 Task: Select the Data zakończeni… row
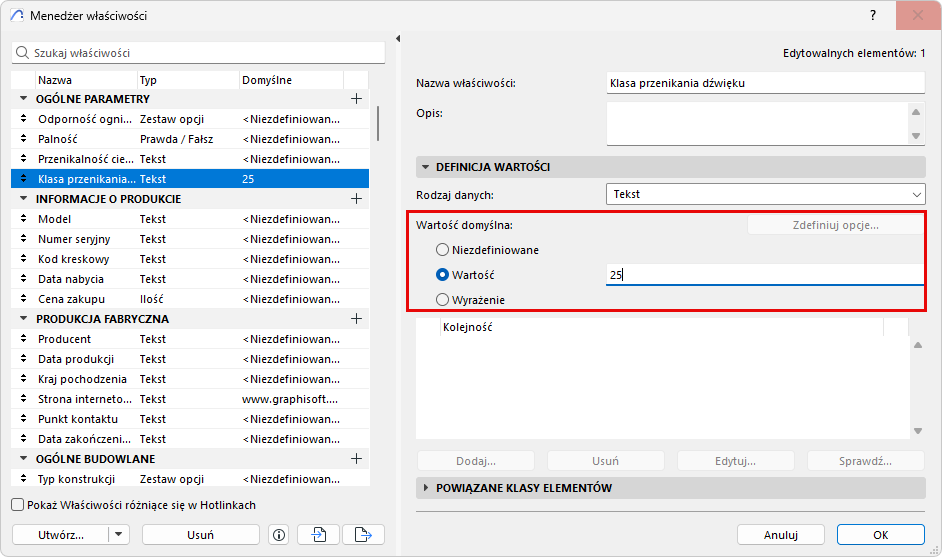click(x=190, y=439)
